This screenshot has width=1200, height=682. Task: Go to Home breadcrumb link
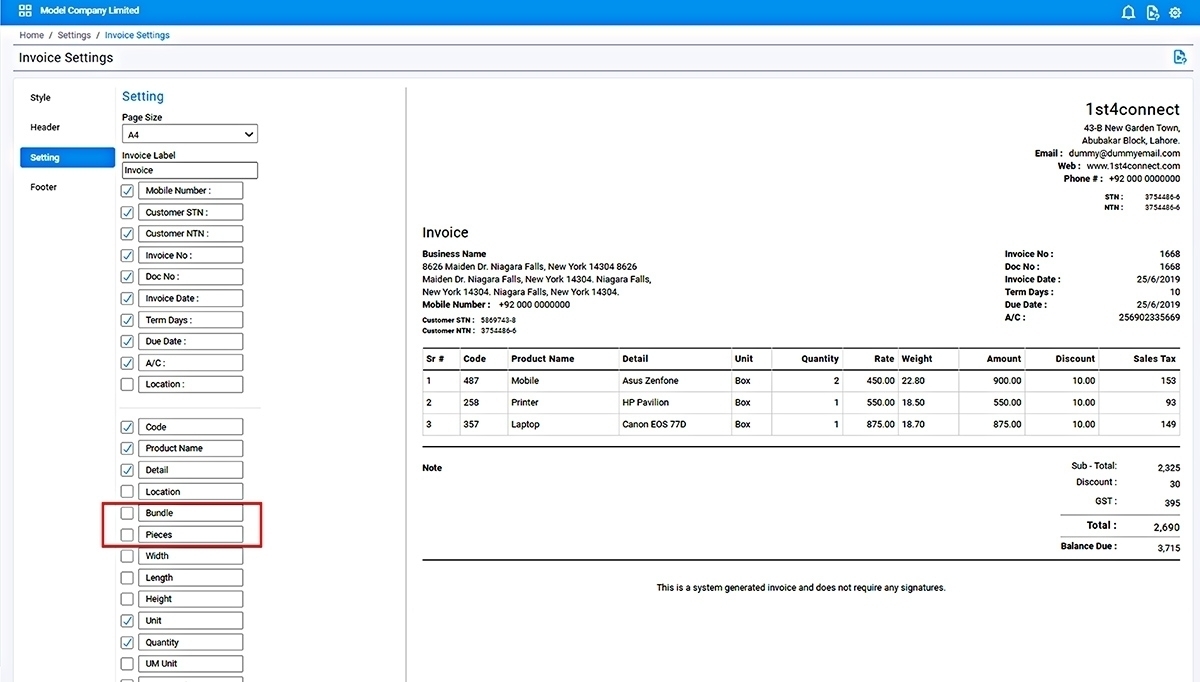click(32, 35)
